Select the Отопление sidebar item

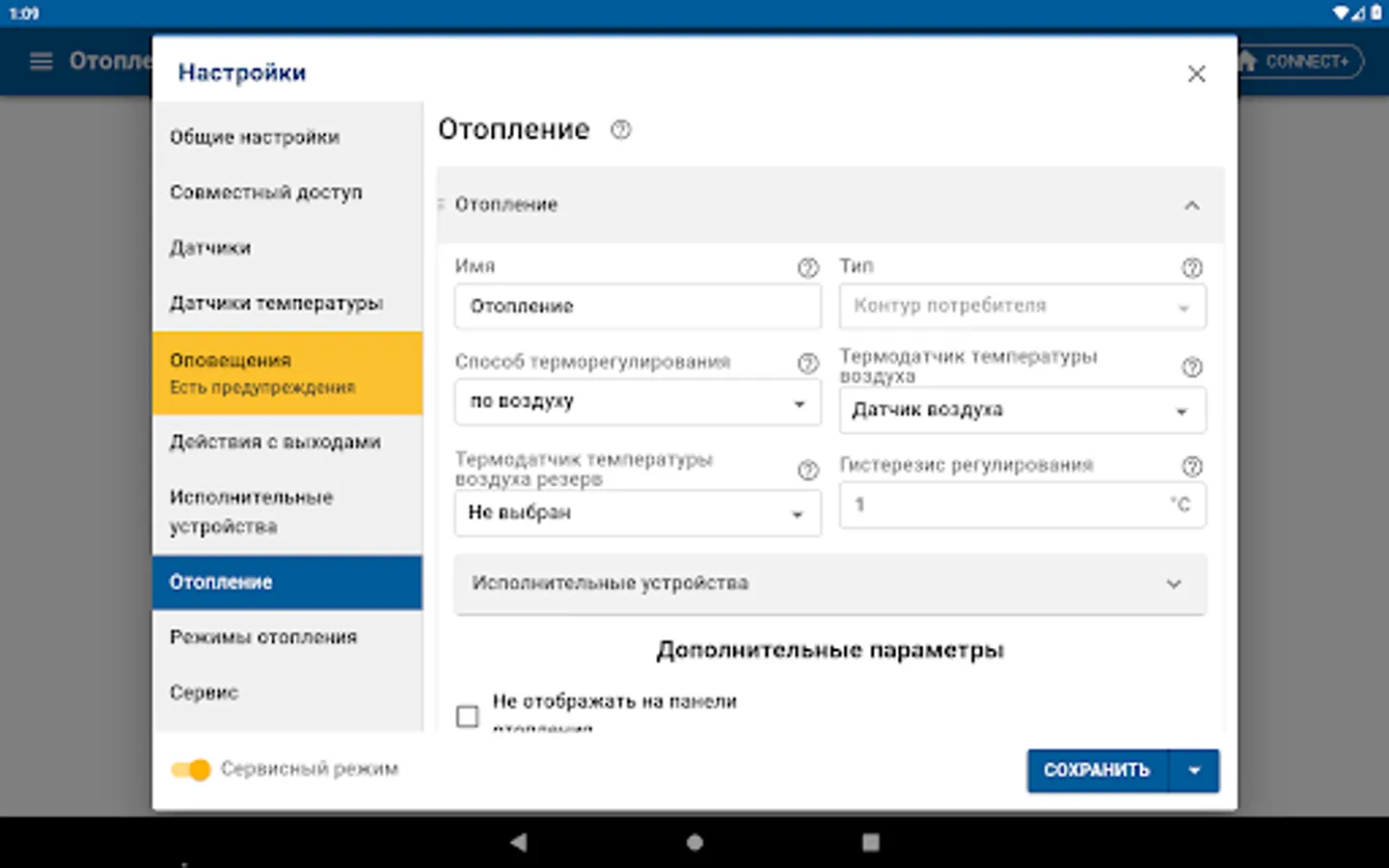287,583
